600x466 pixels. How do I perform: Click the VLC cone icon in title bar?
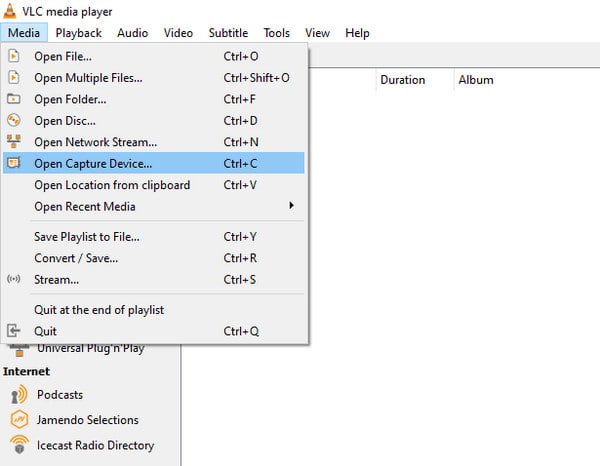click(10, 11)
